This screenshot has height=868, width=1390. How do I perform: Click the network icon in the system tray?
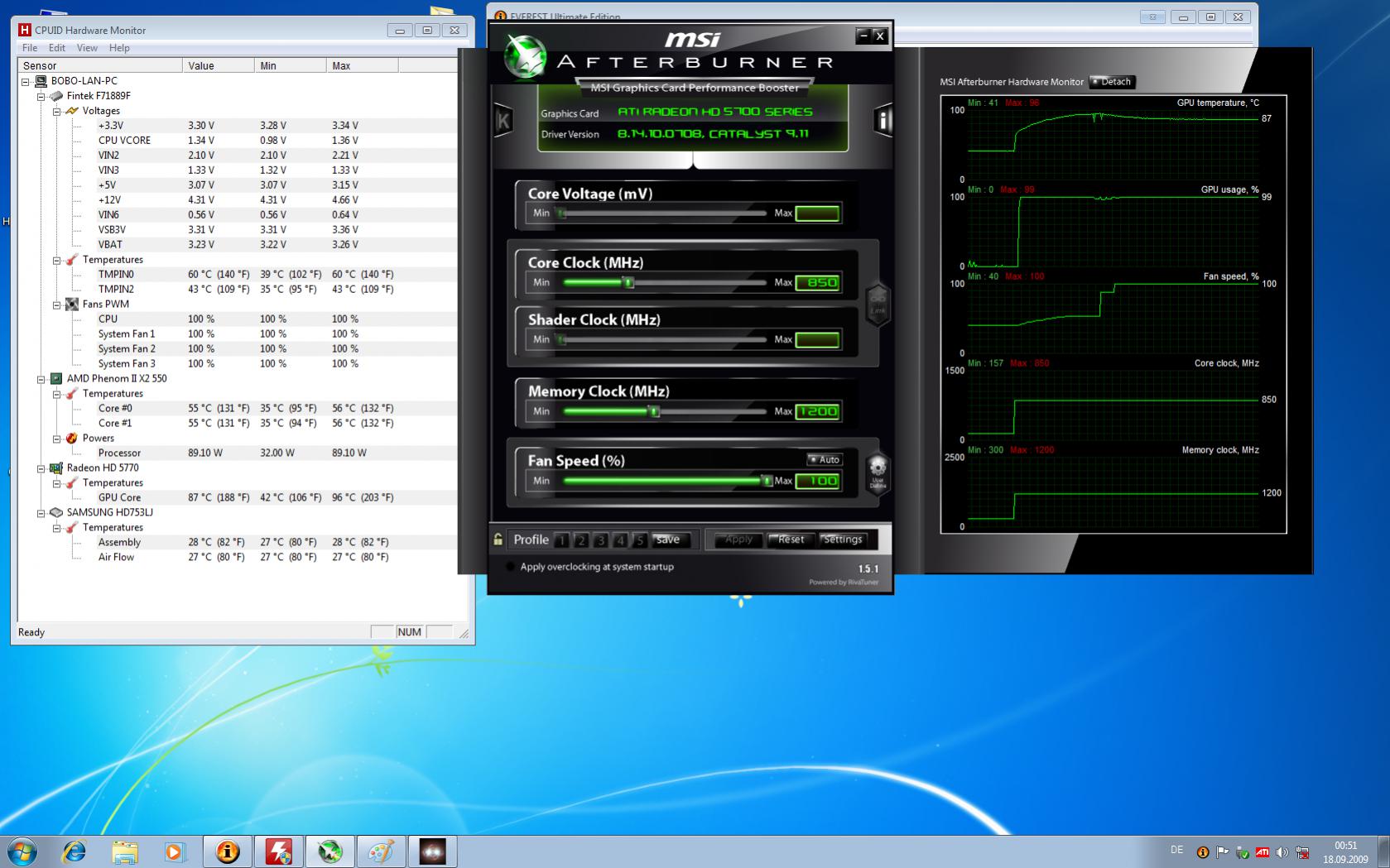click(x=1302, y=852)
